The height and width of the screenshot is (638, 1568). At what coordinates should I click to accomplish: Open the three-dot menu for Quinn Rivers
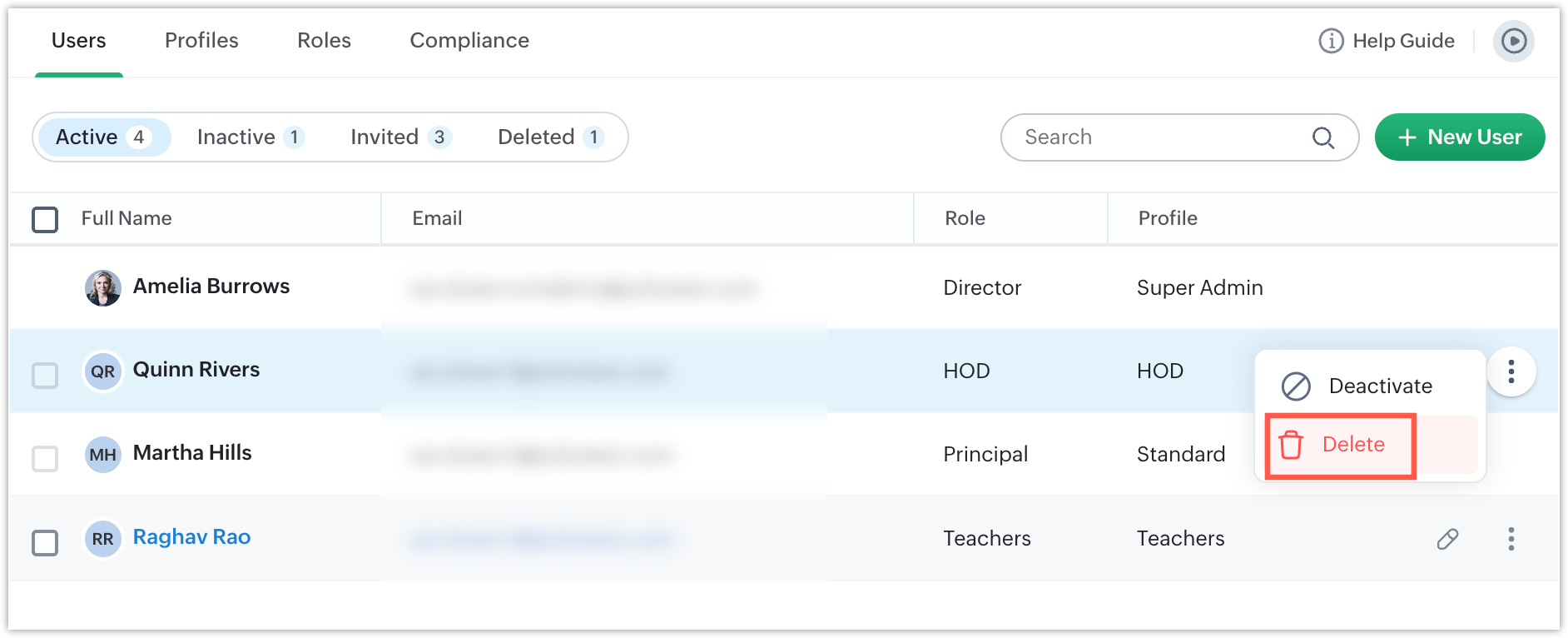(1511, 371)
